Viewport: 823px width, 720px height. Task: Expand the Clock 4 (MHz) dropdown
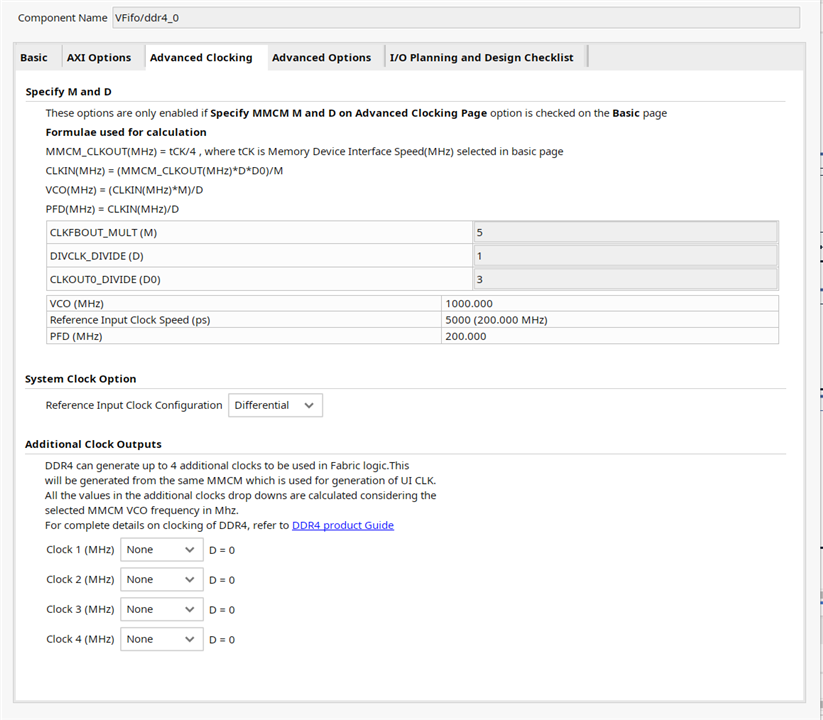(162, 639)
